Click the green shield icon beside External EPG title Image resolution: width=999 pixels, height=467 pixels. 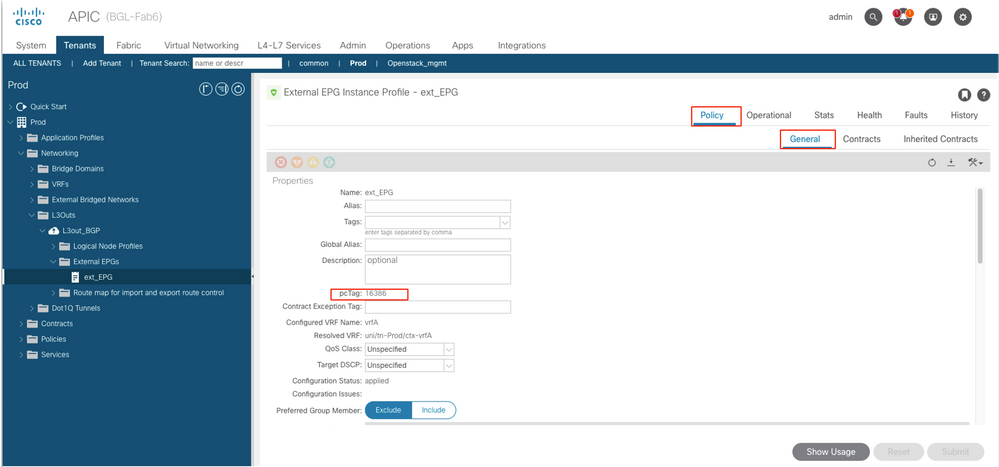(x=273, y=93)
